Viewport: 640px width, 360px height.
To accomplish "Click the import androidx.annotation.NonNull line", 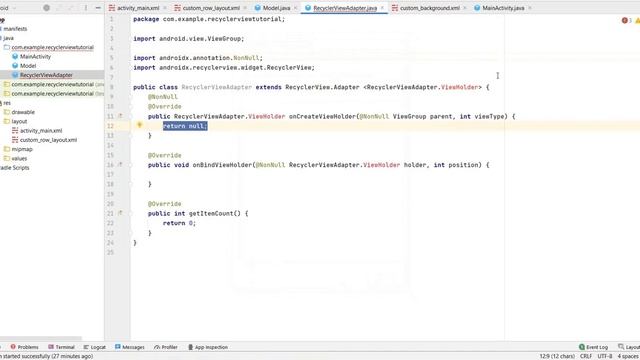I will [198, 58].
